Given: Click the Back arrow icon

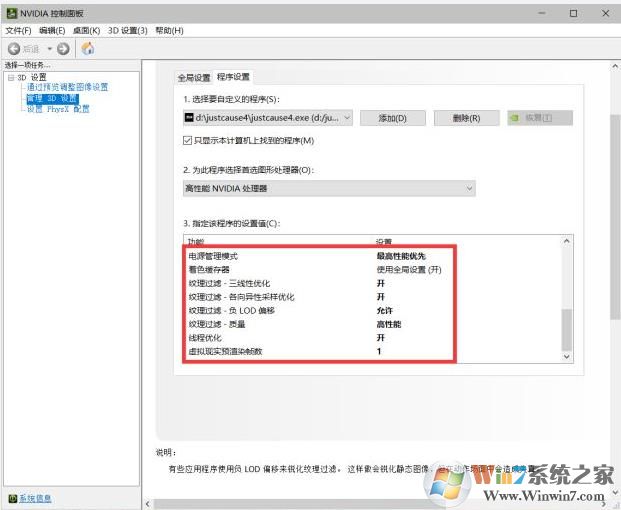Looking at the screenshot, I should tap(14, 49).
